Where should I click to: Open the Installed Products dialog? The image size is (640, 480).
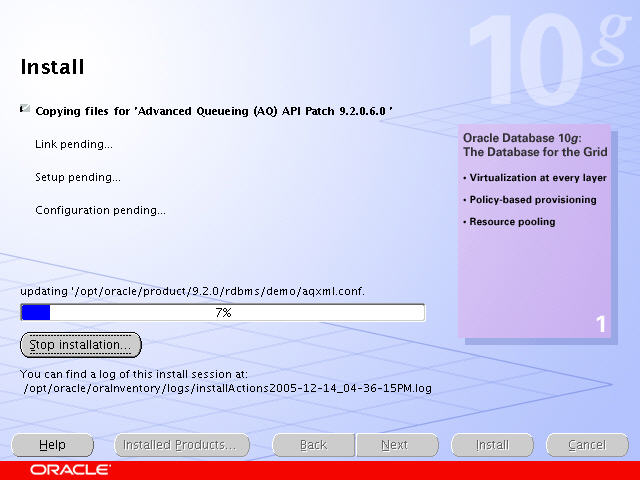[x=182, y=445]
